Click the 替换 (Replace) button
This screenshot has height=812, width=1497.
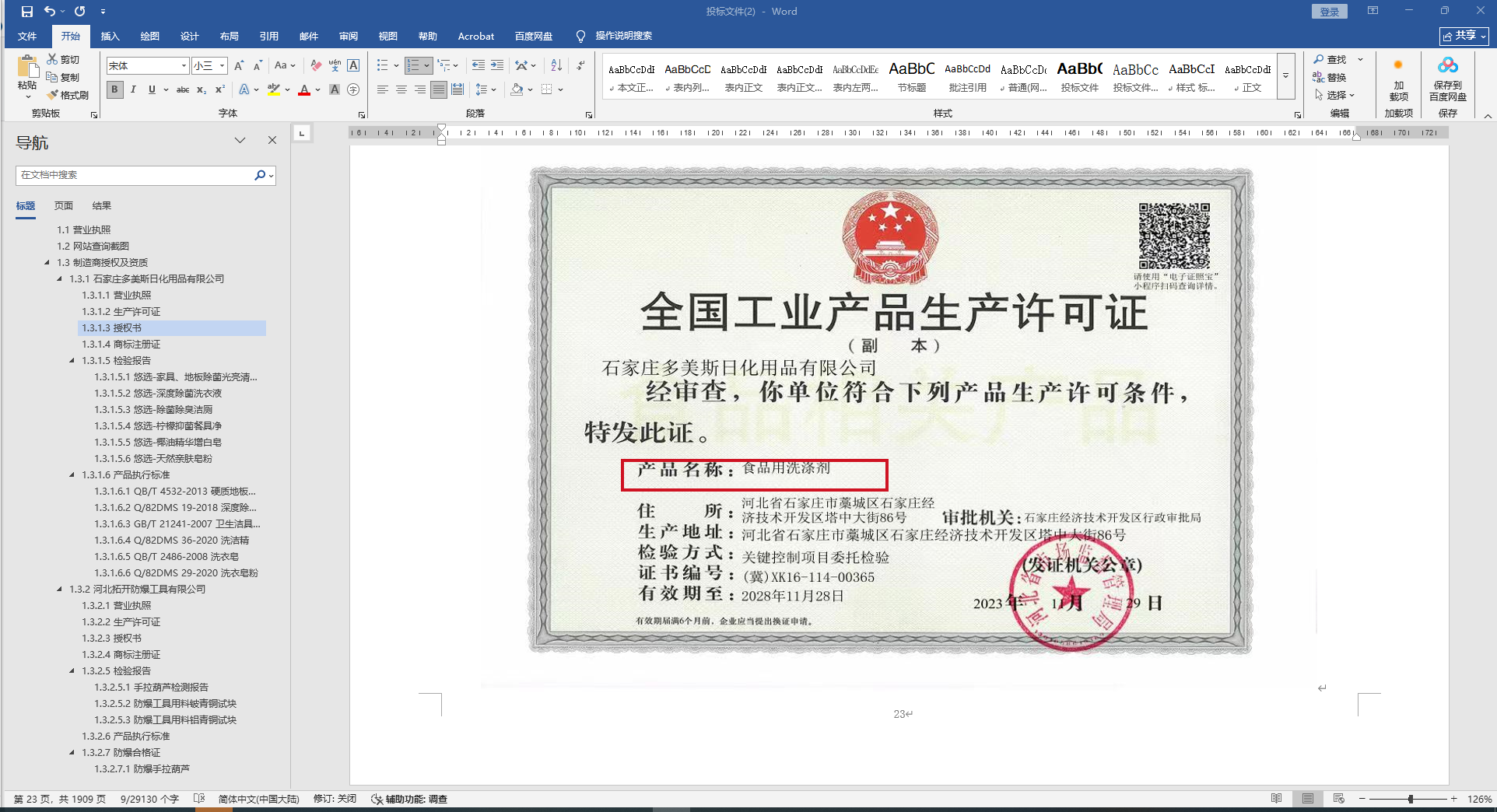coord(1330,77)
